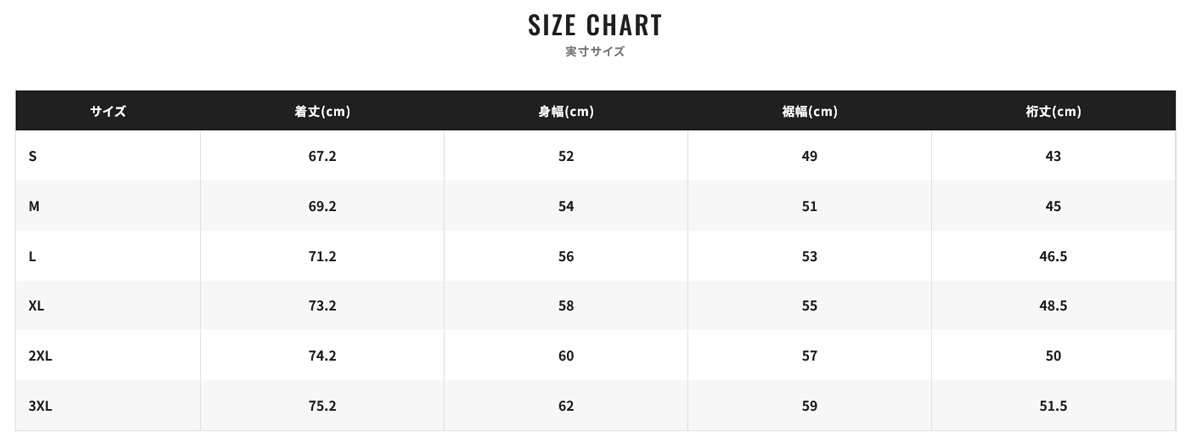Select the 着丈(cm) column header
The image size is (1200, 446).
tap(322, 111)
